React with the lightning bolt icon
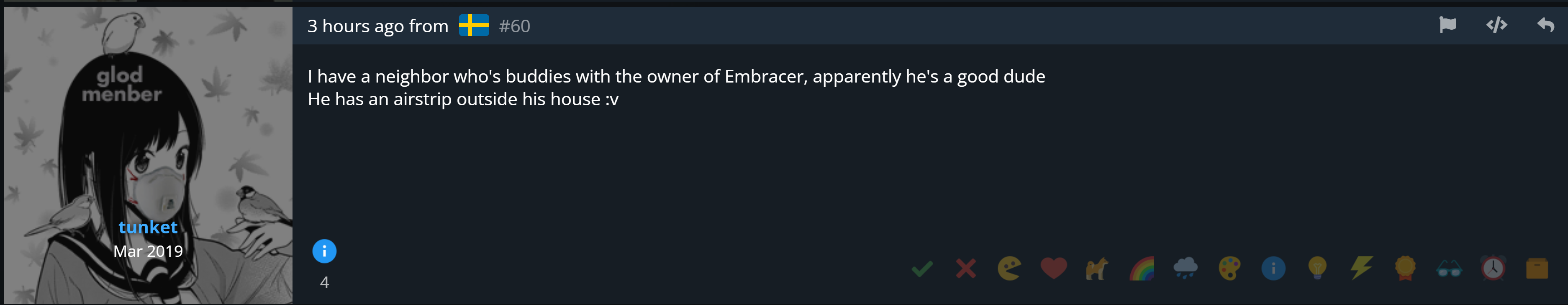 click(x=1361, y=269)
